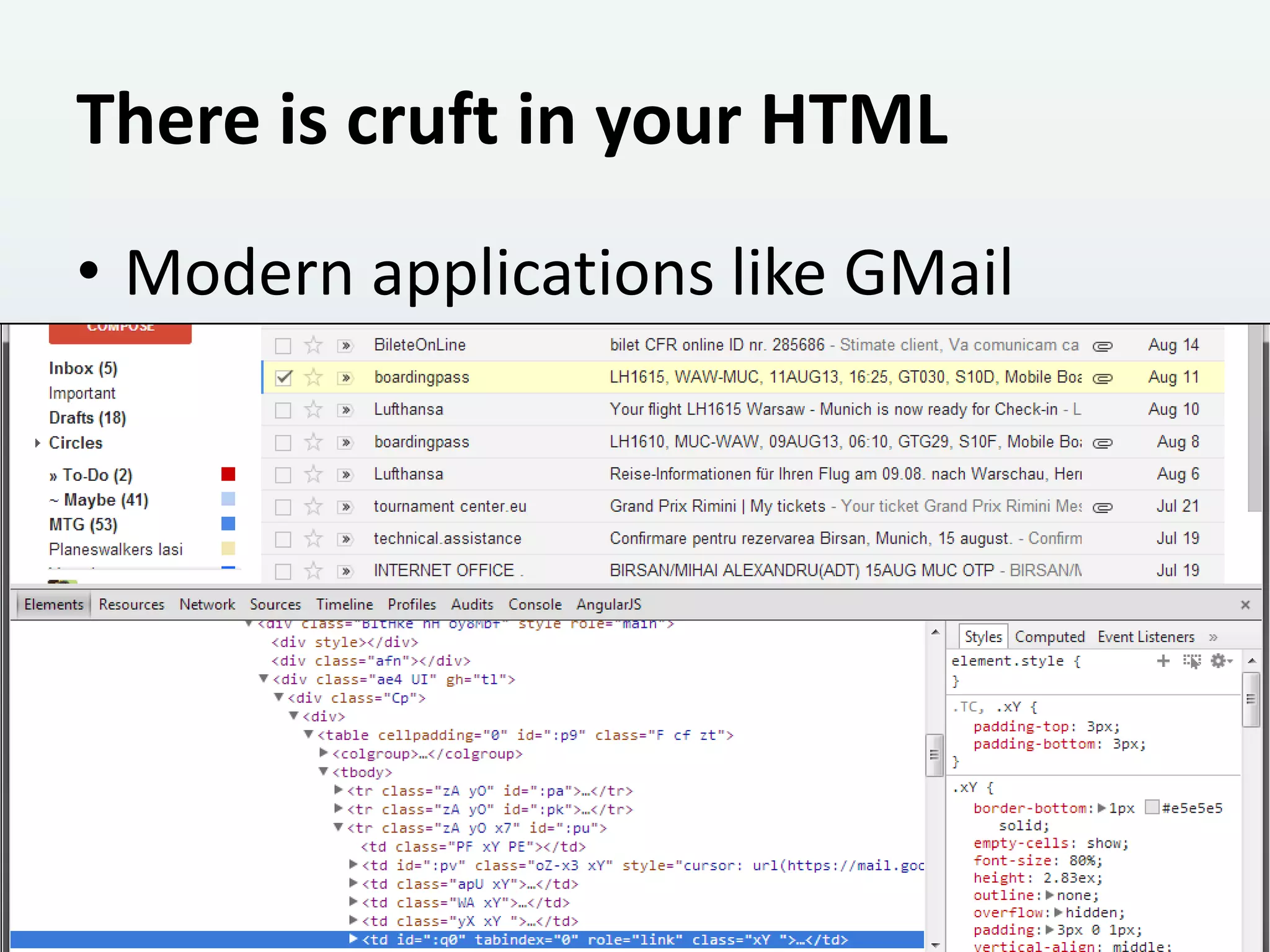Expand the Circles label
Viewport: 1270px width, 952px height.
tap(37, 443)
